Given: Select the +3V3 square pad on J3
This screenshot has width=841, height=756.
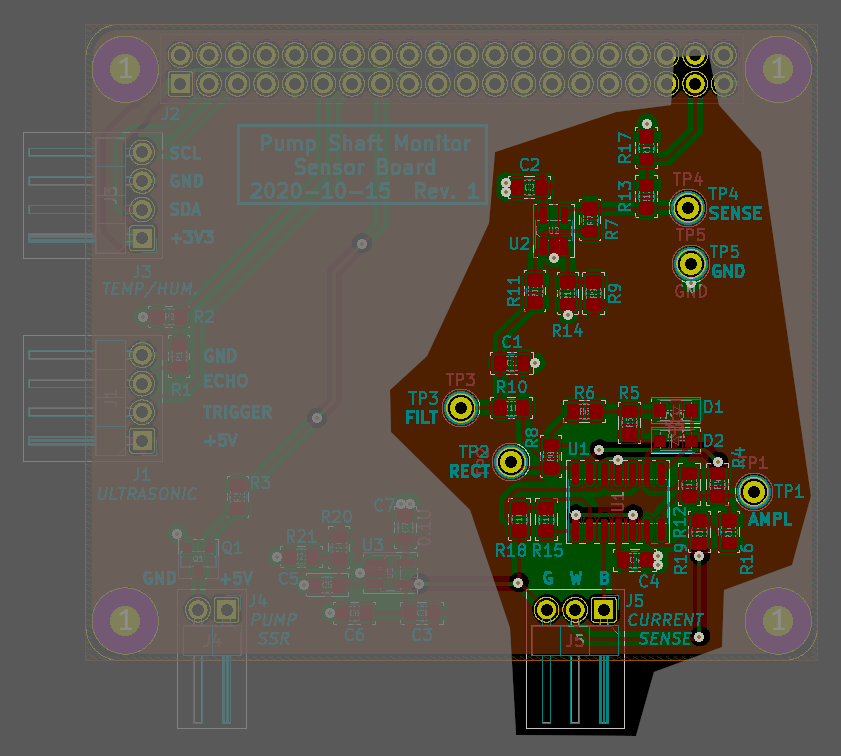Looking at the screenshot, I should (142, 237).
